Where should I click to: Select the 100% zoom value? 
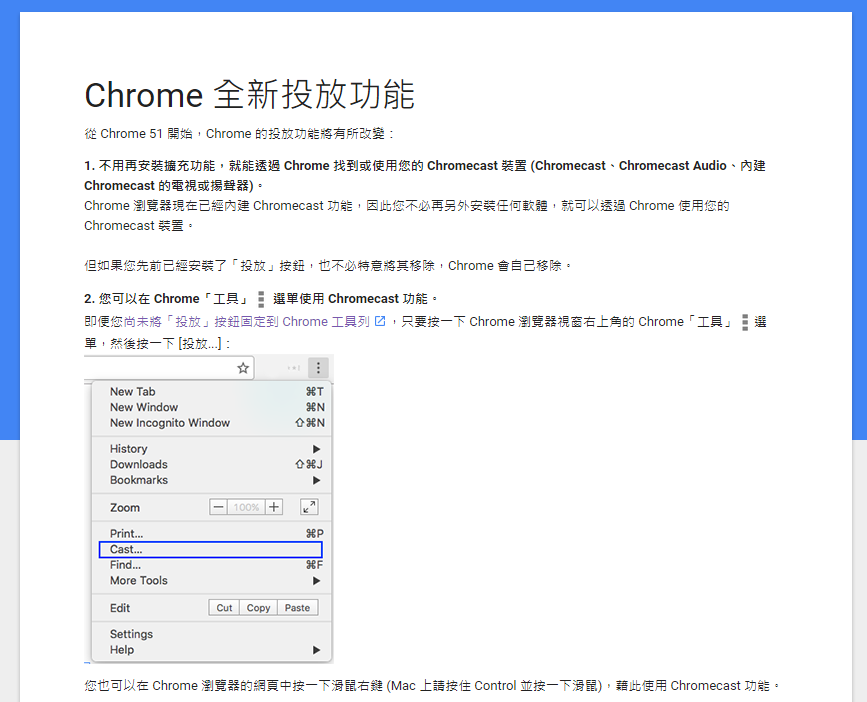[x=246, y=507]
